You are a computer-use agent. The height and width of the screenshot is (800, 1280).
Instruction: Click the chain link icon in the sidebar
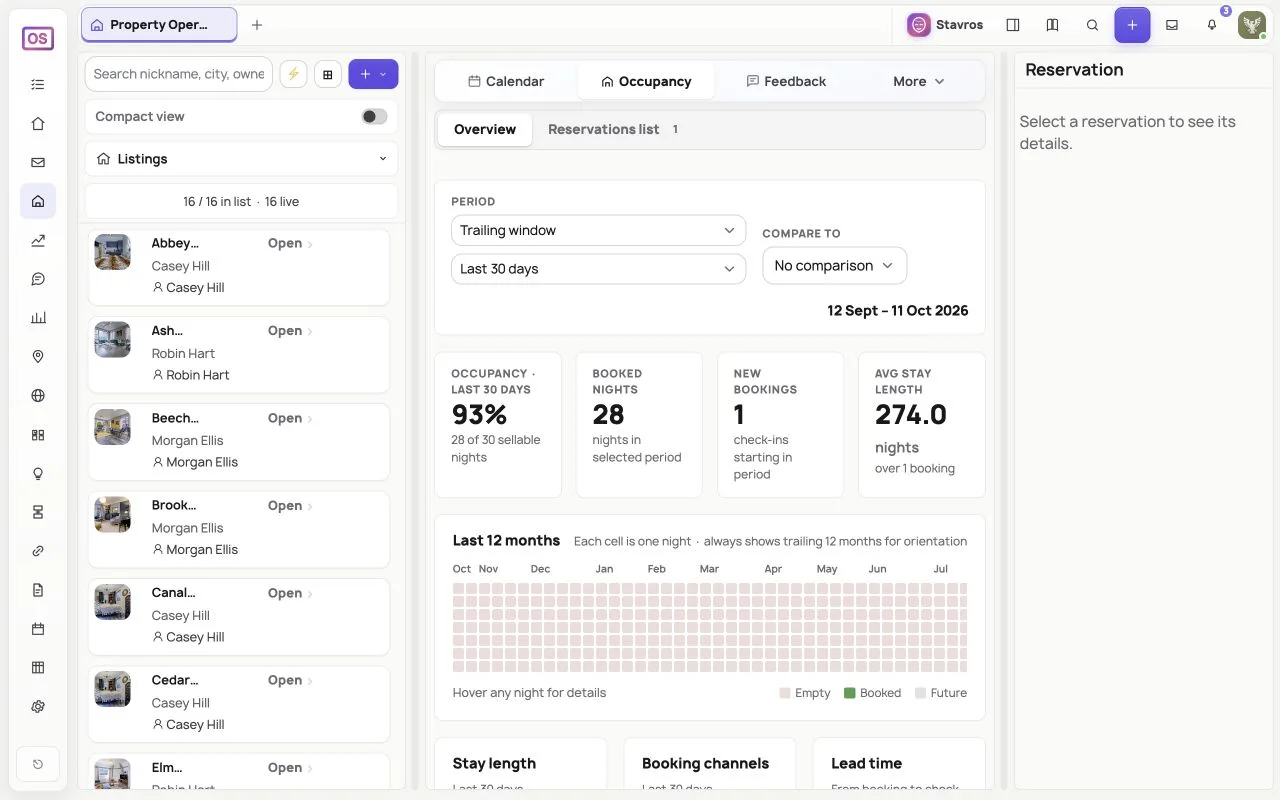(x=38, y=551)
